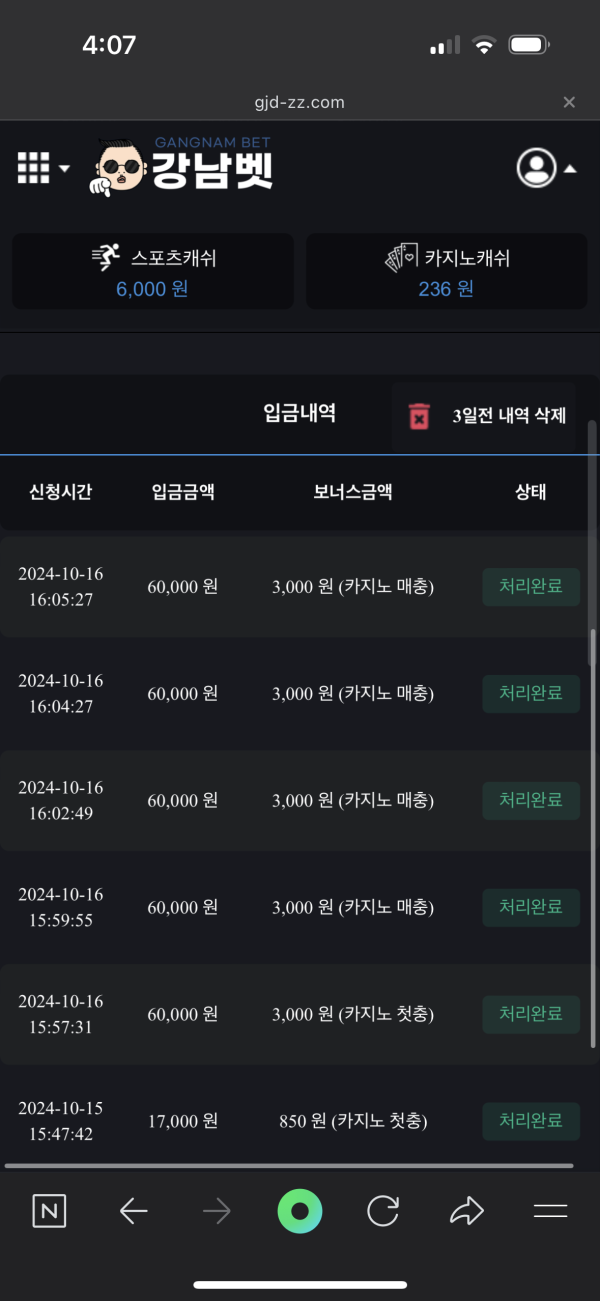Image resolution: width=600 pixels, height=1301 pixels.
Task: Go back with the left arrow
Action: [x=133, y=1212]
